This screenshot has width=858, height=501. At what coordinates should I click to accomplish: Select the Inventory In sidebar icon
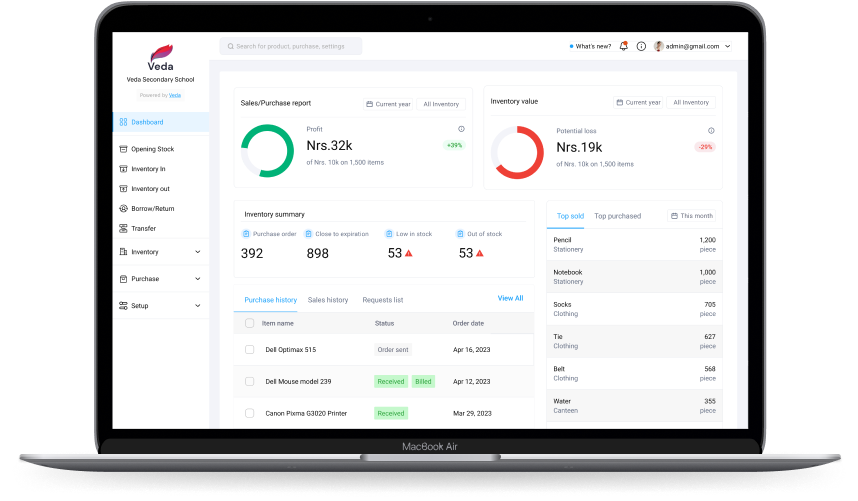123,169
